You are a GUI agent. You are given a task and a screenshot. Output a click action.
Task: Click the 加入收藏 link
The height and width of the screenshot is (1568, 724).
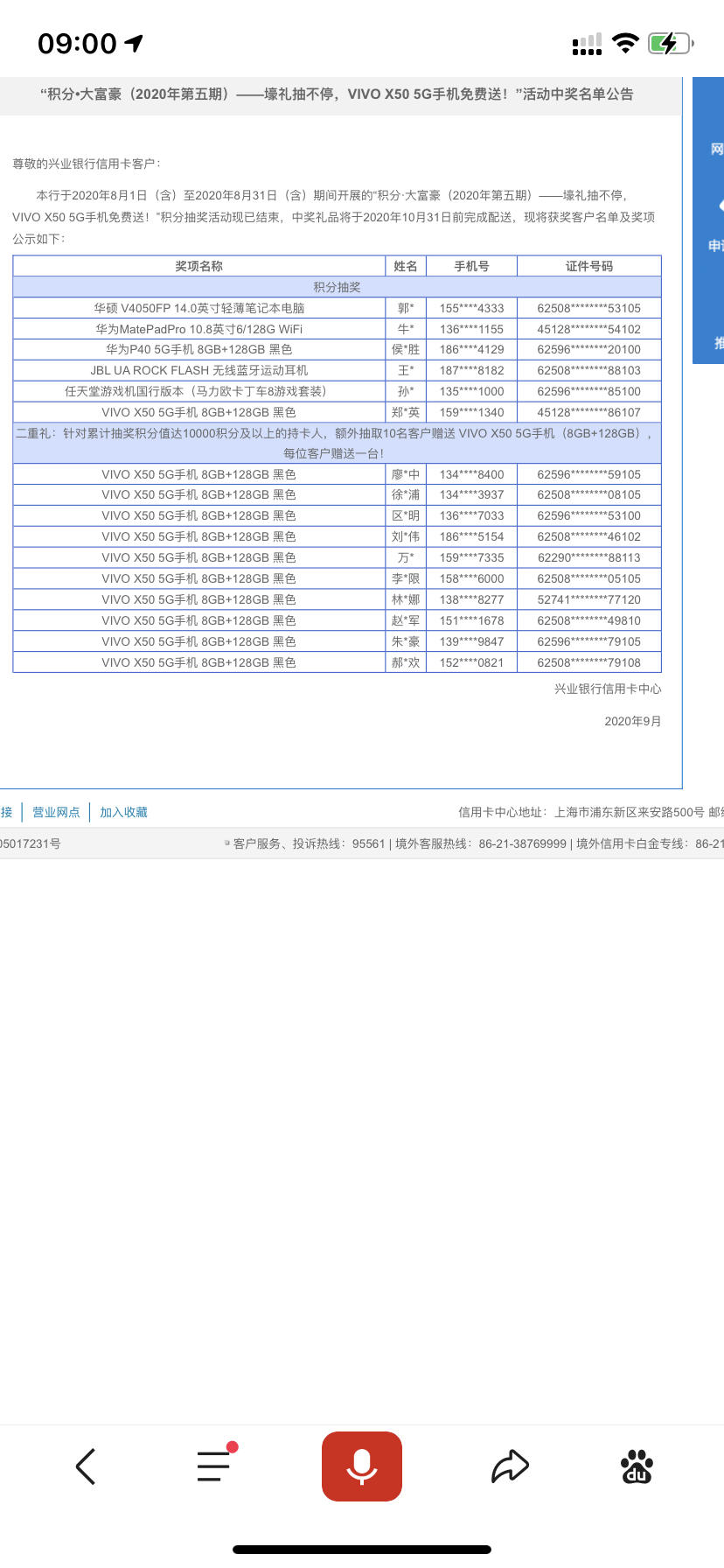pos(123,812)
